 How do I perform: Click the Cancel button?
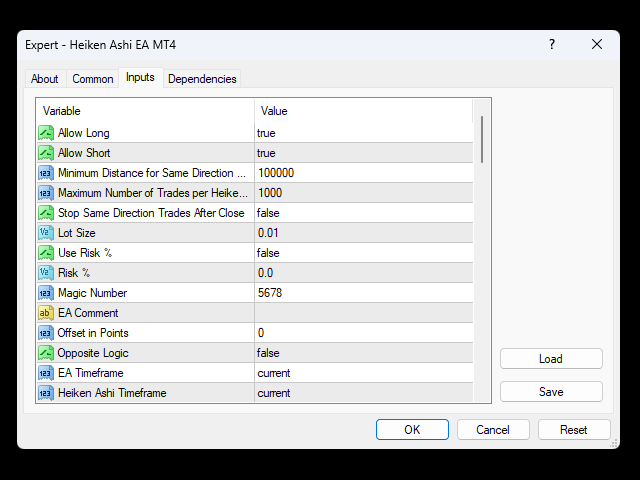493,429
